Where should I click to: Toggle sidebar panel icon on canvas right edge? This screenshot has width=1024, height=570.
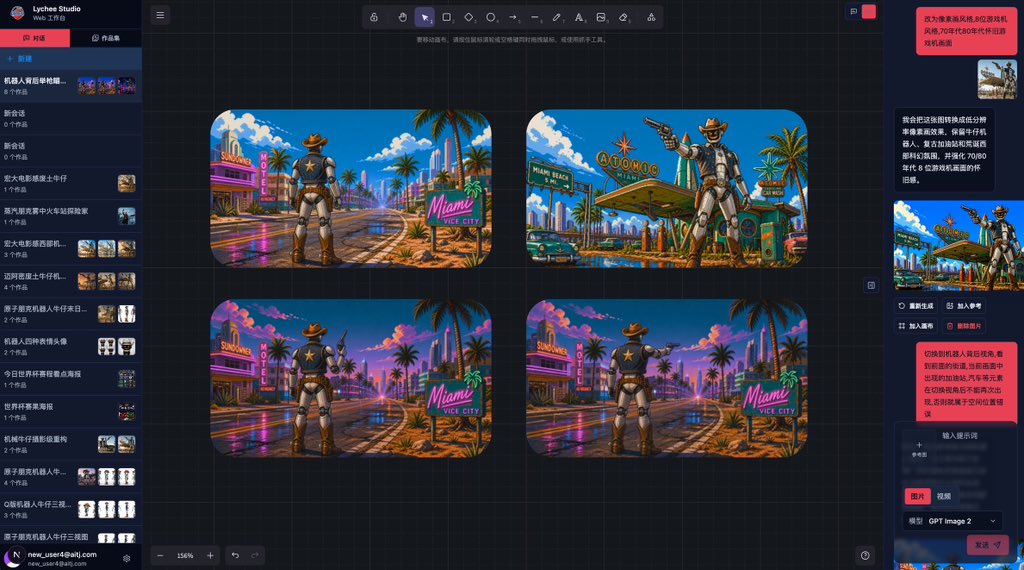871,285
